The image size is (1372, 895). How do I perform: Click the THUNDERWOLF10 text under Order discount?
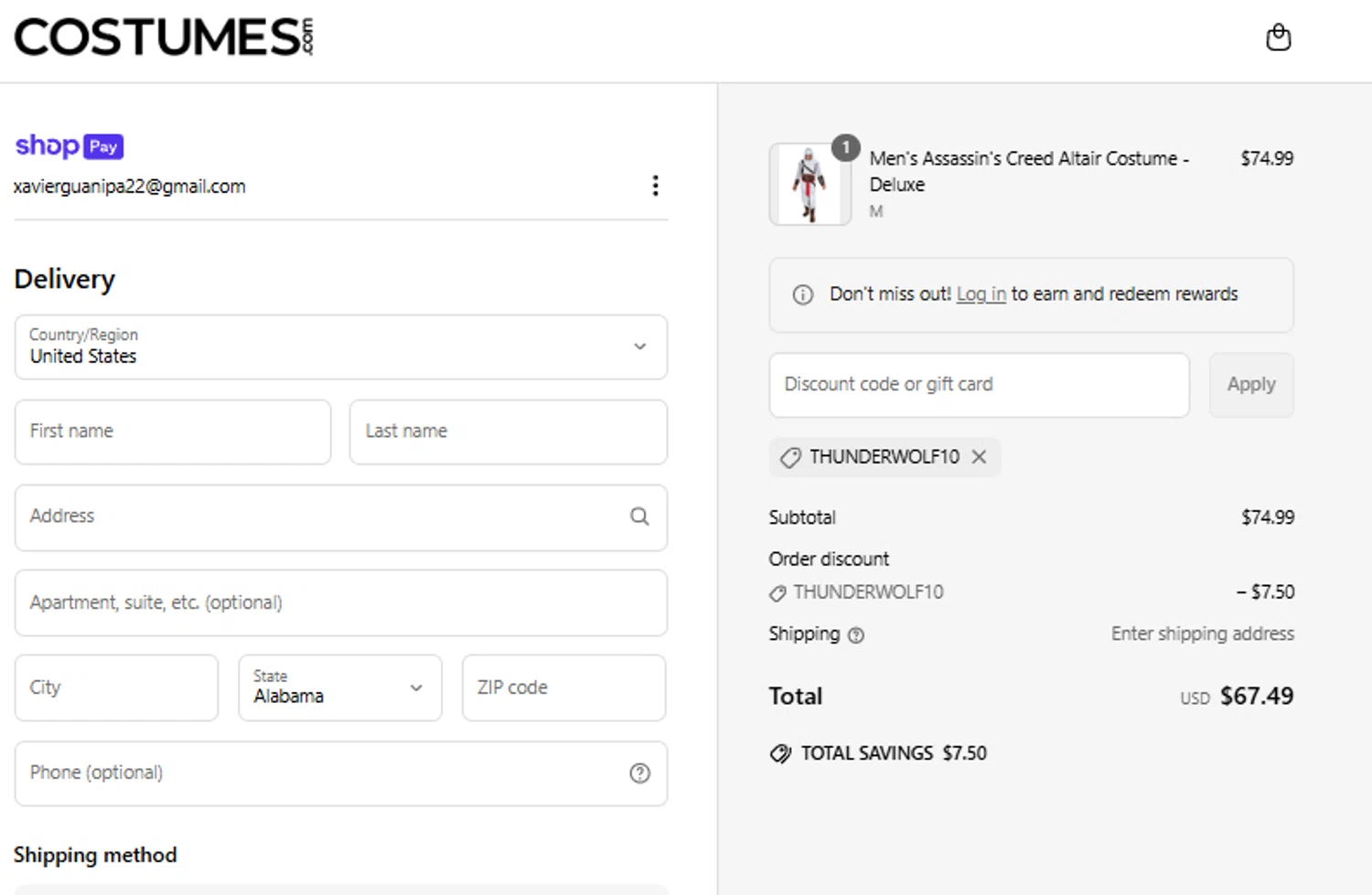[868, 592]
